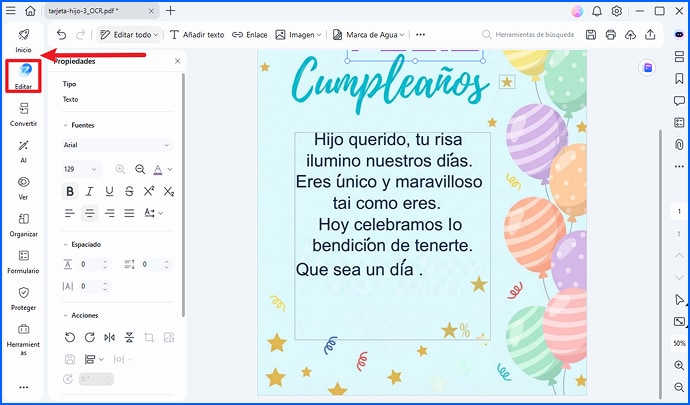This screenshot has height=405, width=690.
Task: Go to the Home icon
Action: coord(30,11)
